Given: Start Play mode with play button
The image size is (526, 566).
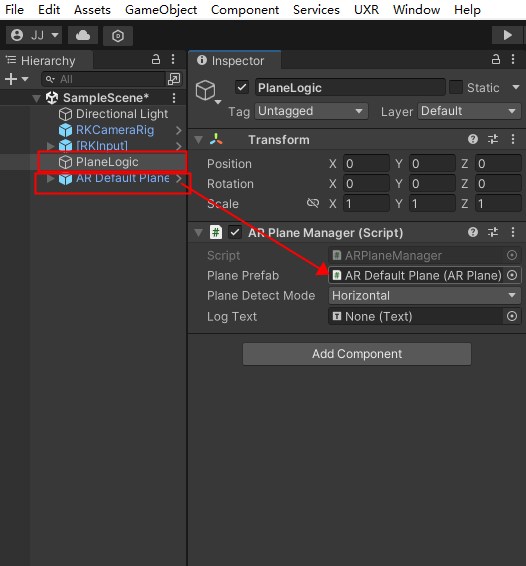Looking at the screenshot, I should pos(507,35).
